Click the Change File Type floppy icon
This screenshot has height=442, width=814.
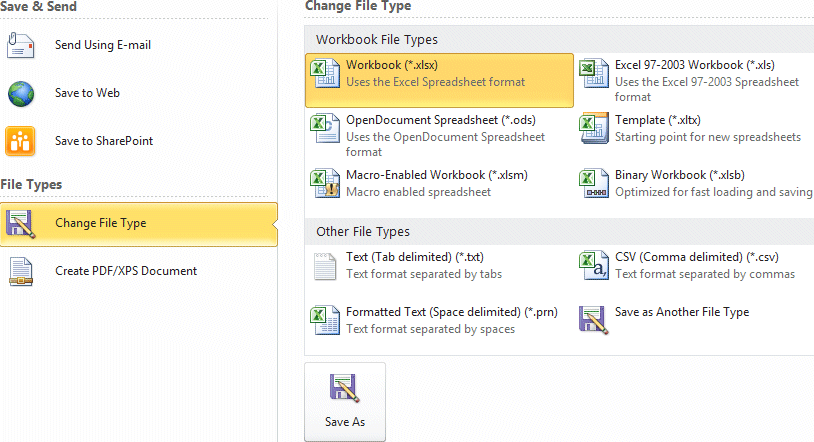point(22,223)
